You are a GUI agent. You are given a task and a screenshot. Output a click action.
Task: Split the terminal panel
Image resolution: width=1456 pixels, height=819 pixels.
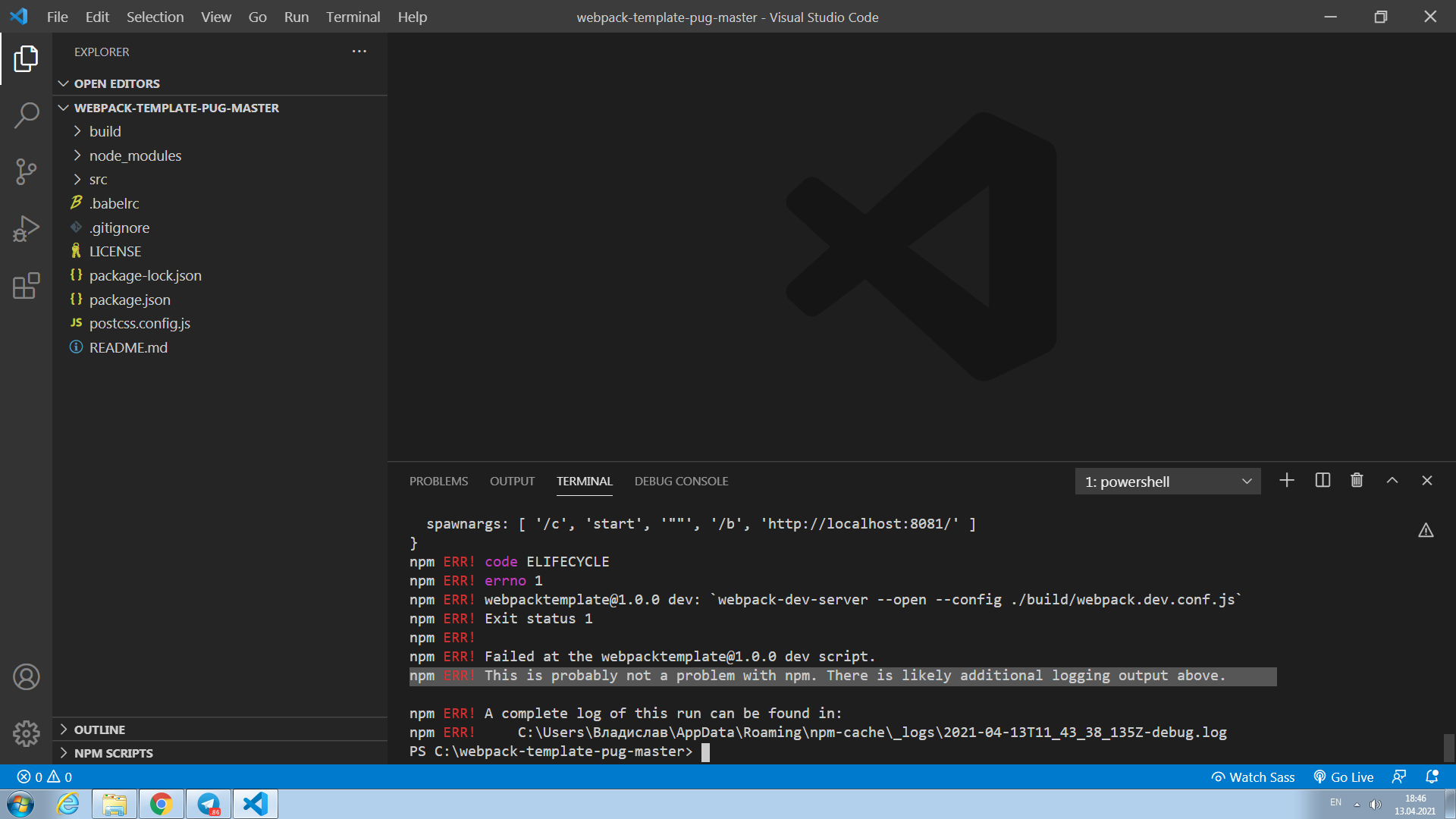(x=1323, y=481)
